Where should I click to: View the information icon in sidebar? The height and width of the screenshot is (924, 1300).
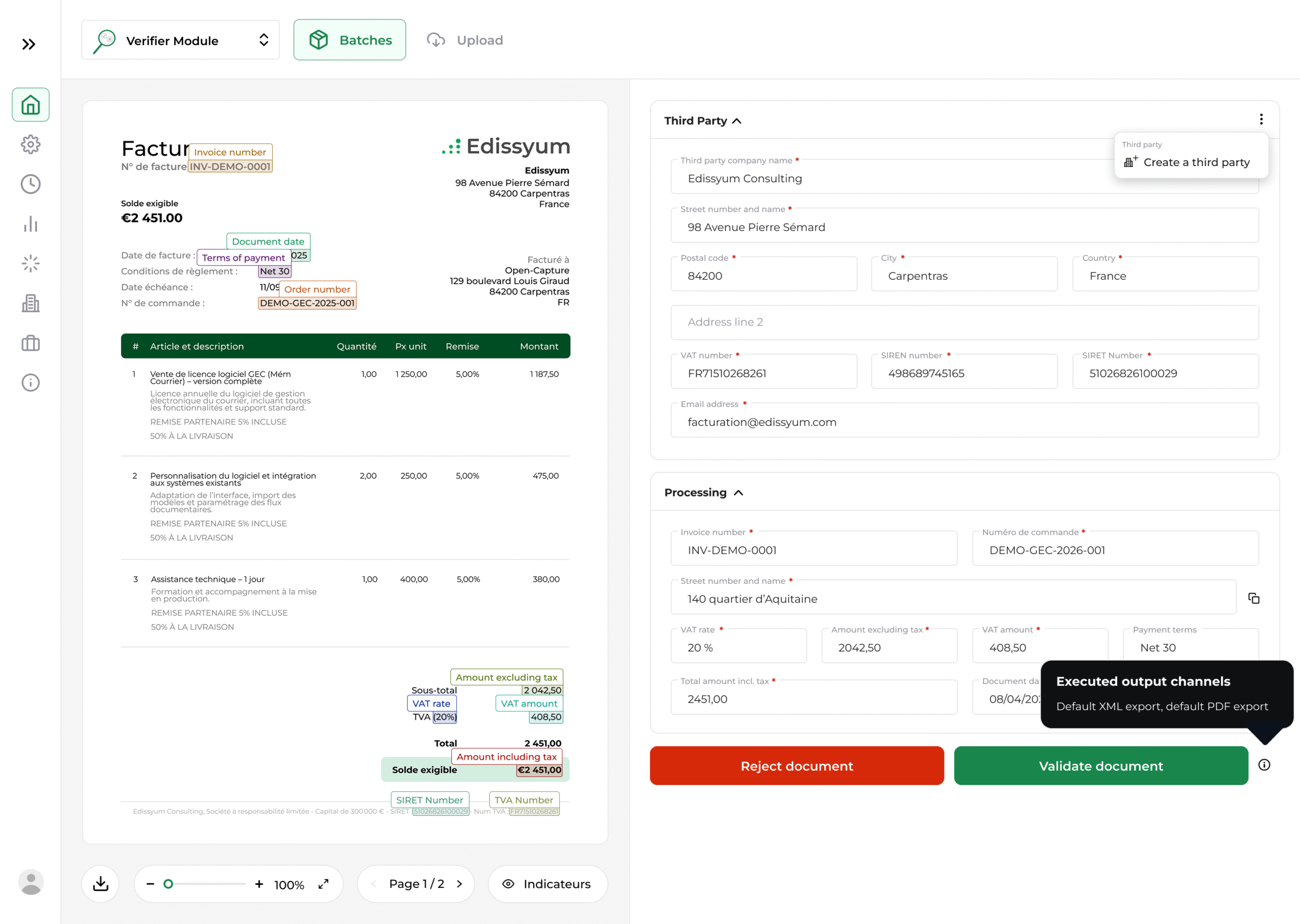30,382
